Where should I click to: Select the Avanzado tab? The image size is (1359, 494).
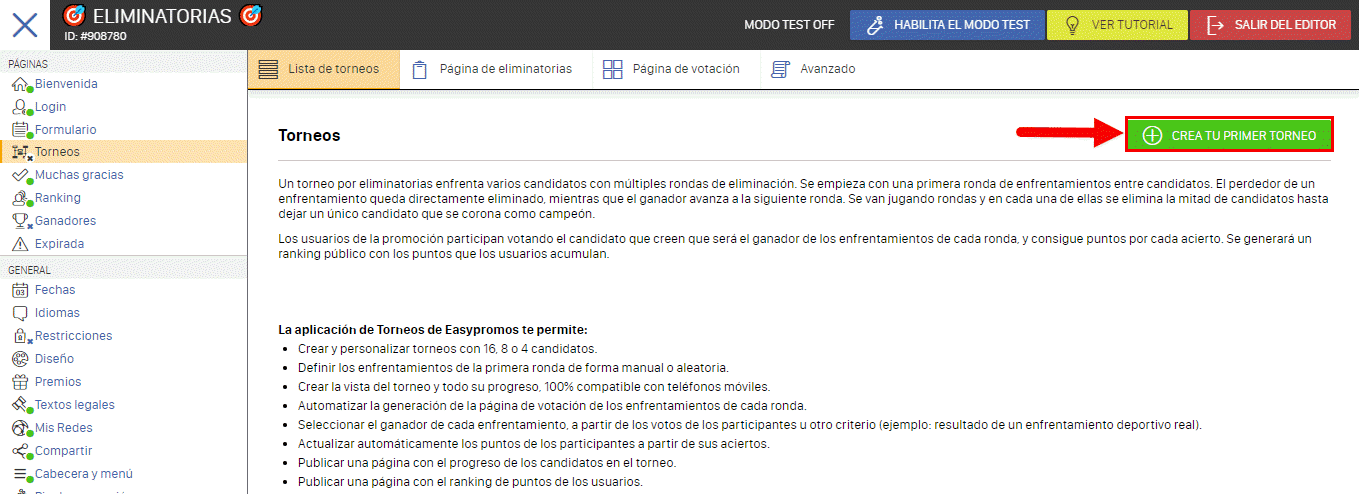[814, 69]
